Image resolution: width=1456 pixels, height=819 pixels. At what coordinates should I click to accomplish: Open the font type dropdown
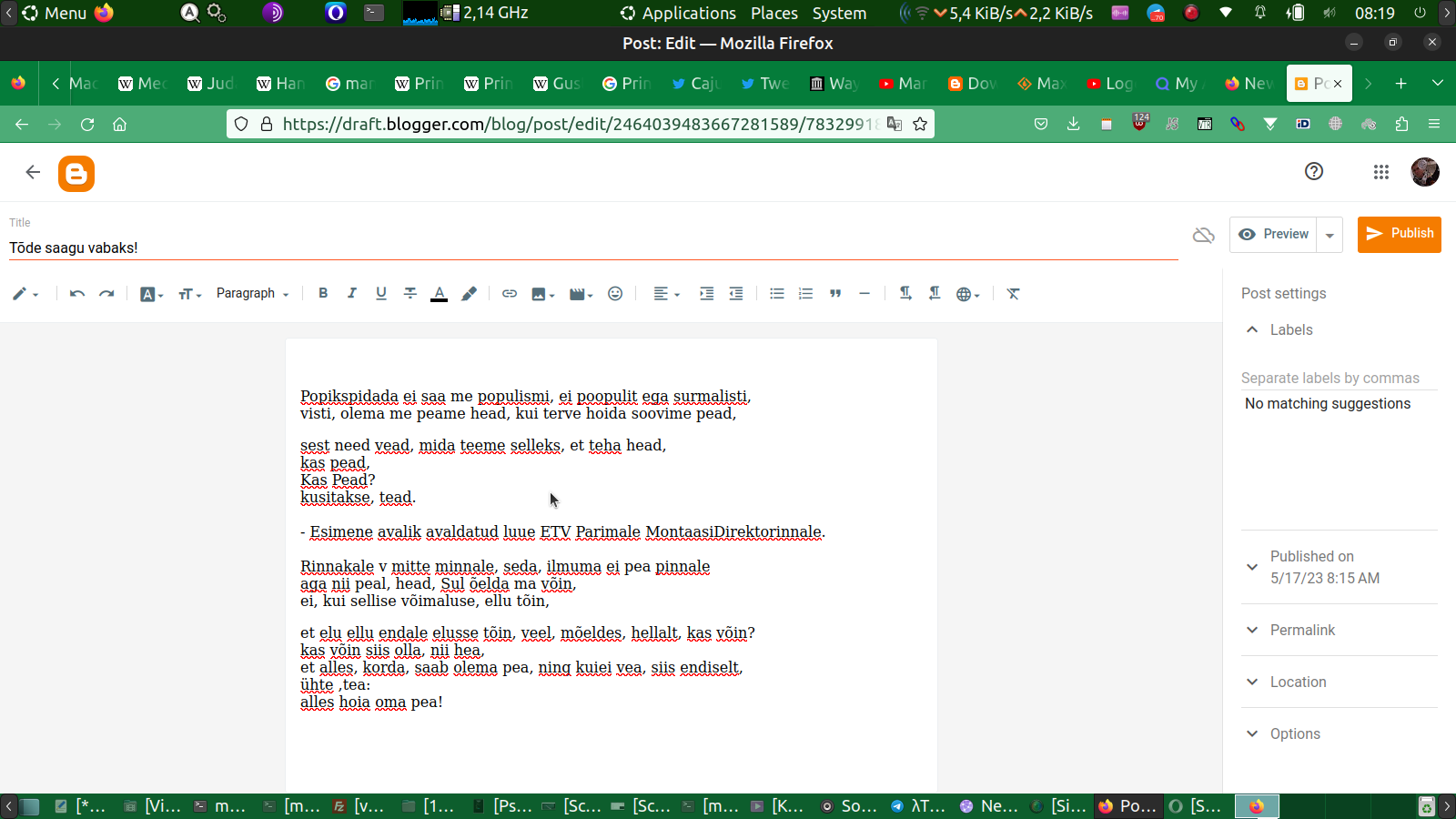[x=151, y=294]
